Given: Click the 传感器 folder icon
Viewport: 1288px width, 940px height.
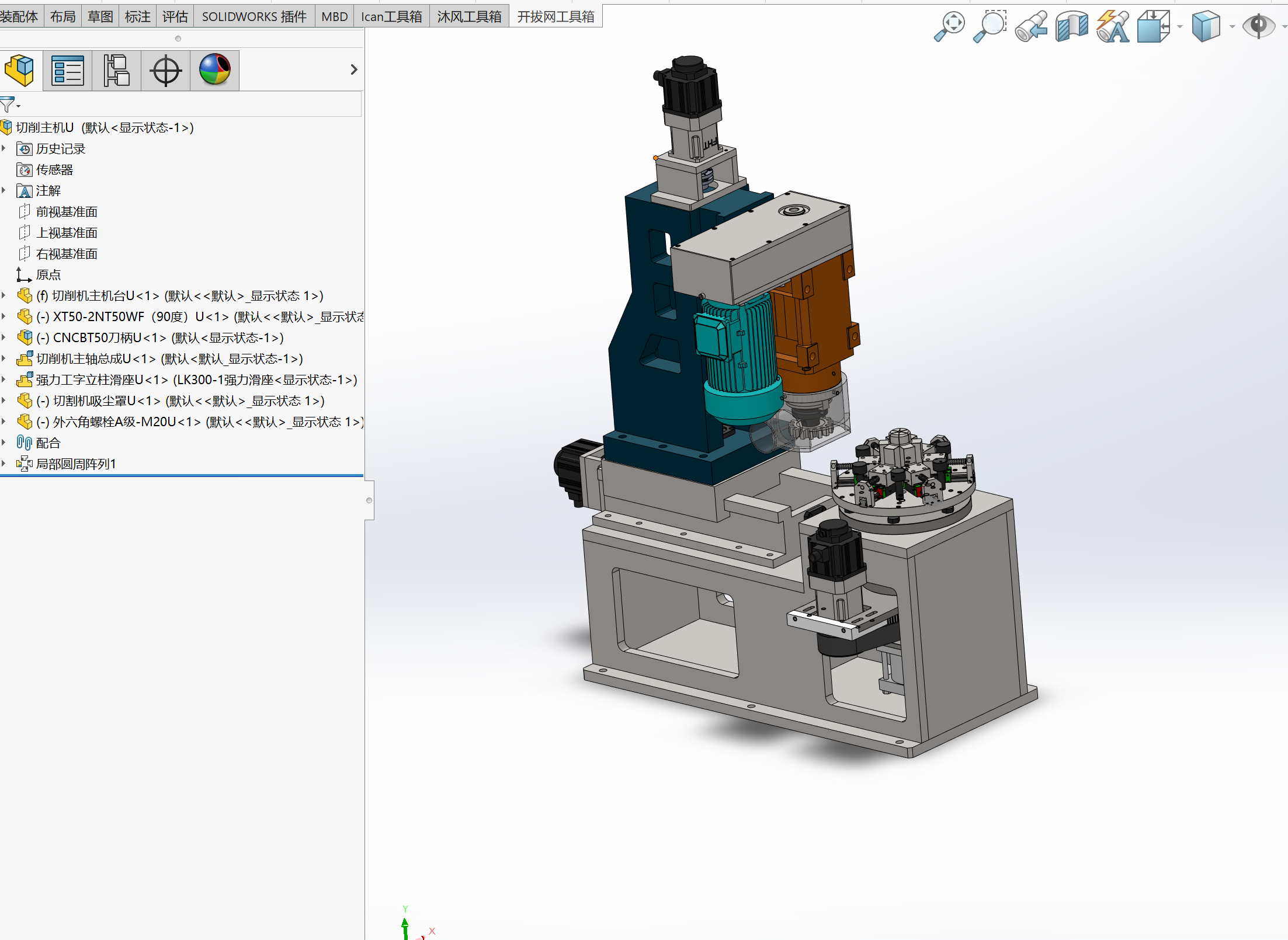Looking at the screenshot, I should [x=25, y=170].
